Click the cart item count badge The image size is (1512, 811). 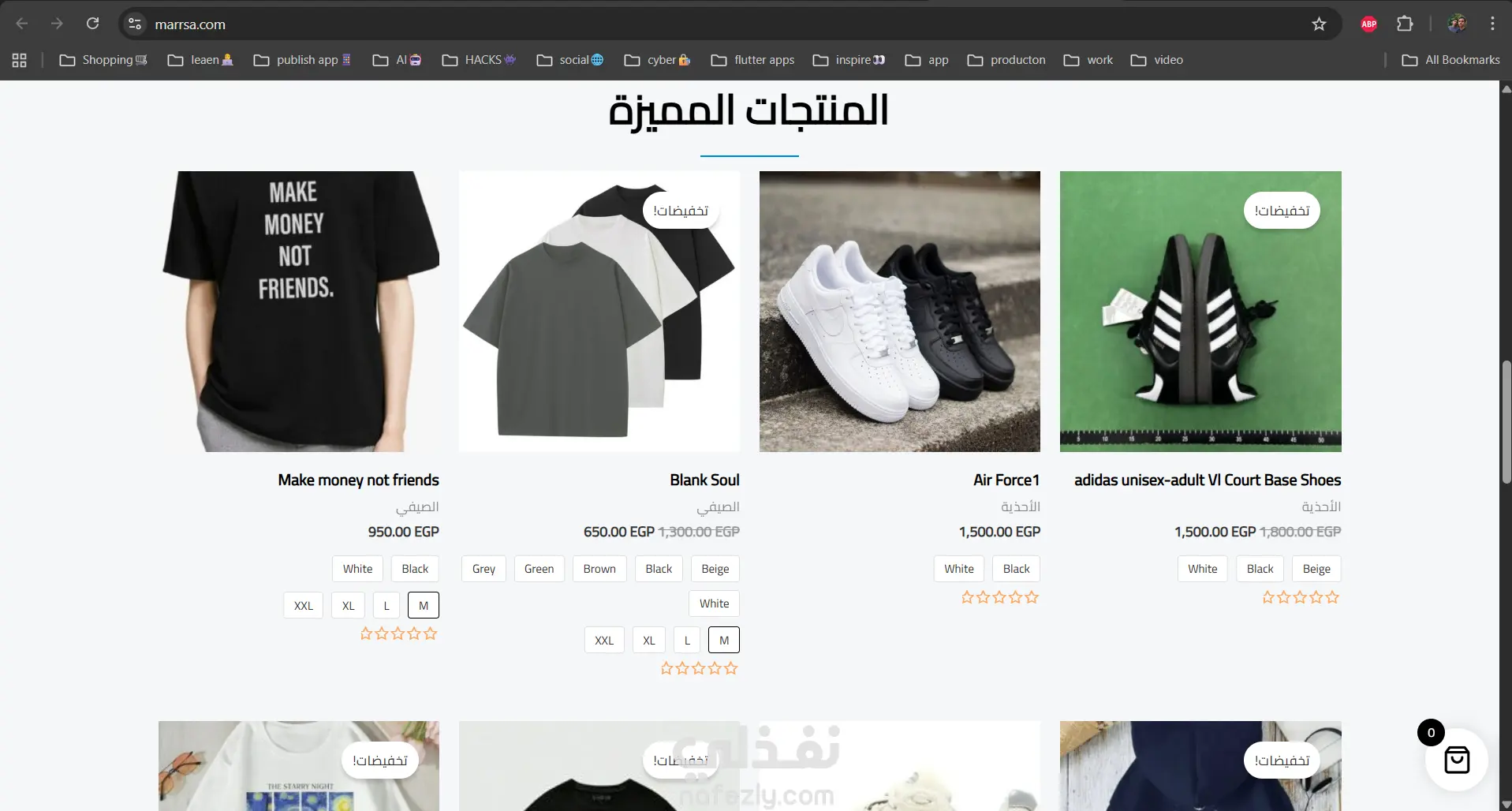pos(1431,733)
